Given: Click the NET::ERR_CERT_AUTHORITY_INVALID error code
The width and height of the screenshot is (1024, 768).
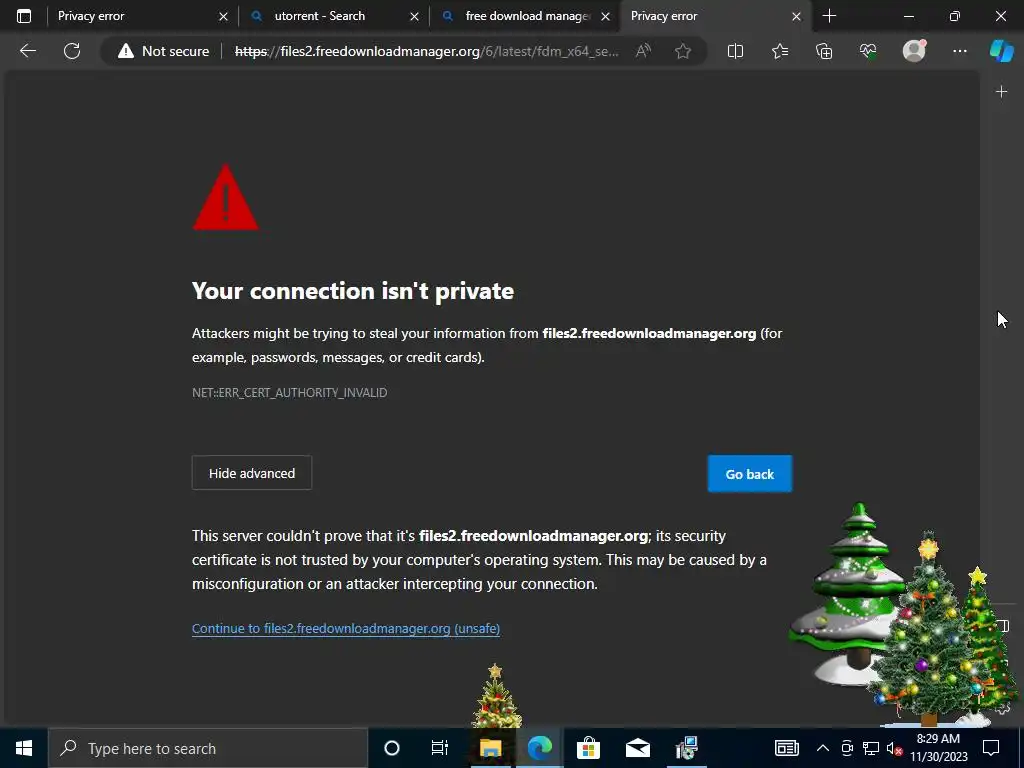Looking at the screenshot, I should (289, 392).
